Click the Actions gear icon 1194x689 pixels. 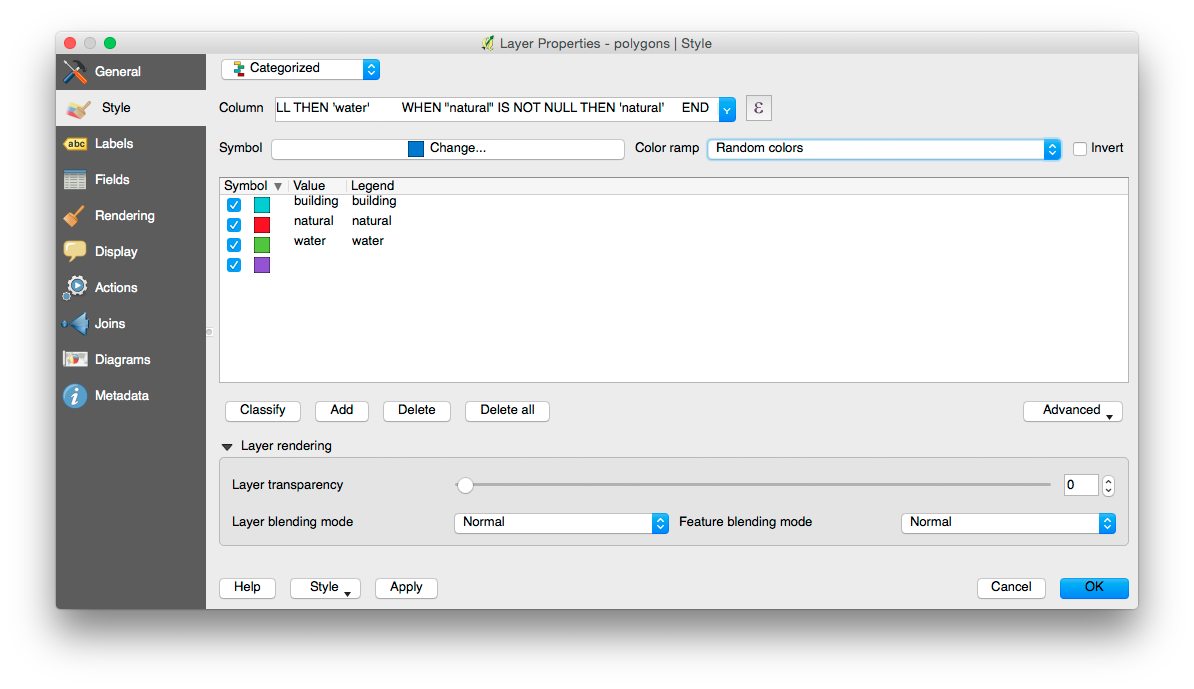(75, 288)
